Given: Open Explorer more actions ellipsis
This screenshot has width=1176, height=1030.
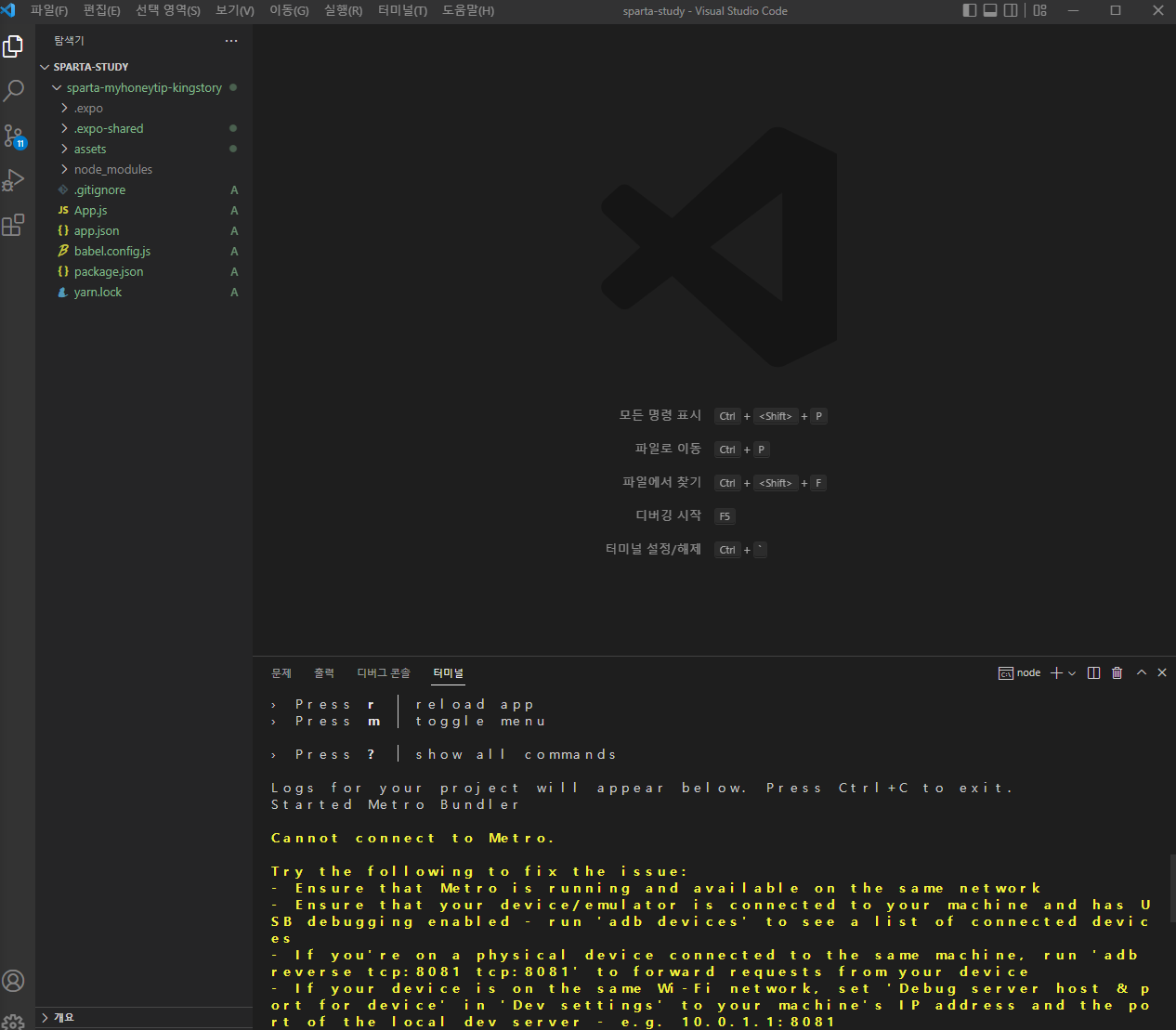Looking at the screenshot, I should click(x=231, y=41).
